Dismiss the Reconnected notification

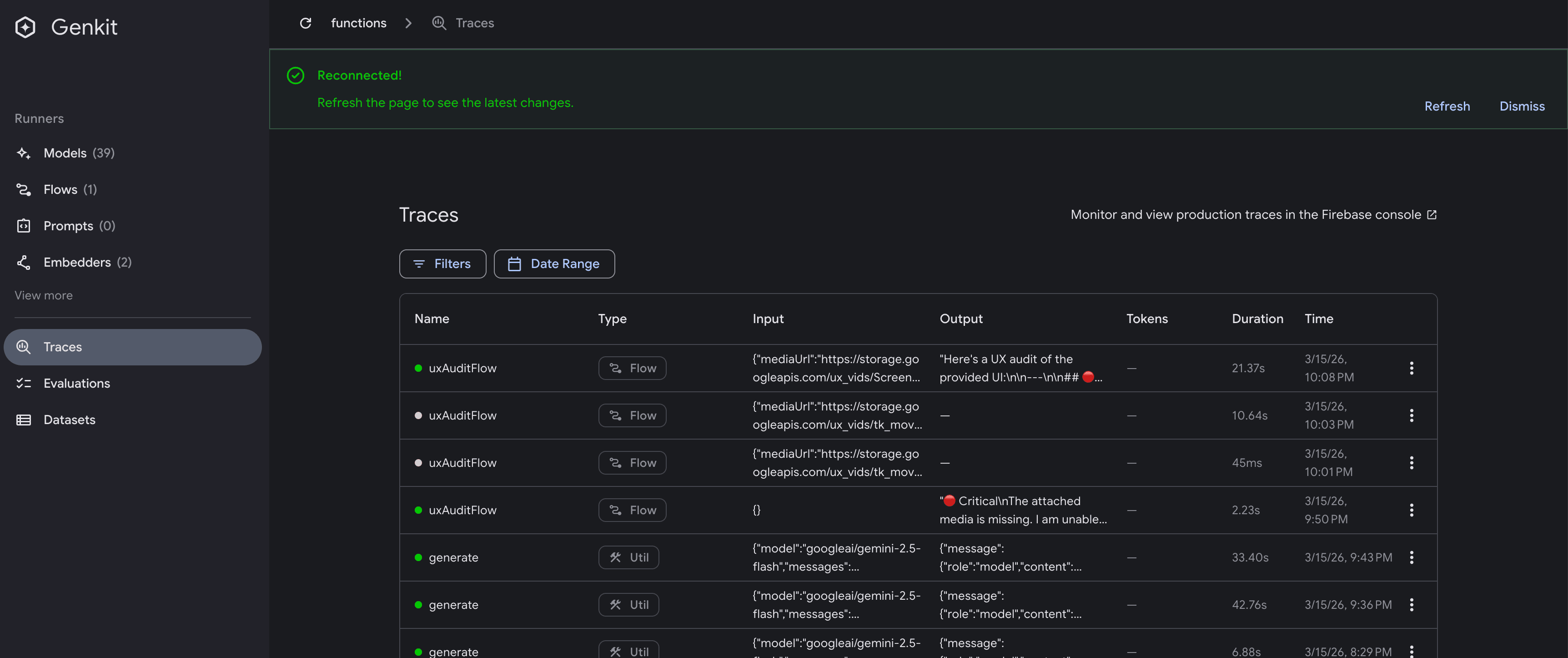coord(1522,106)
